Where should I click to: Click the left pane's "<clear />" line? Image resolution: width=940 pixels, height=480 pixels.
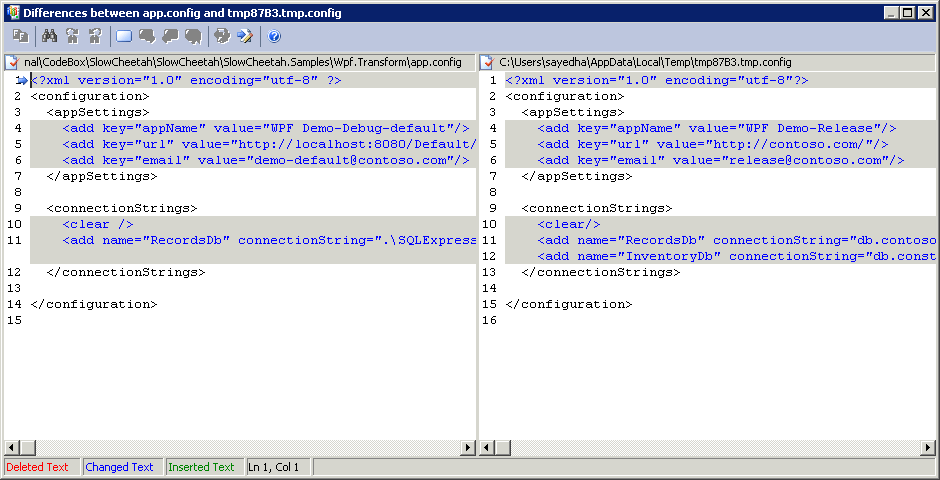(x=98, y=224)
